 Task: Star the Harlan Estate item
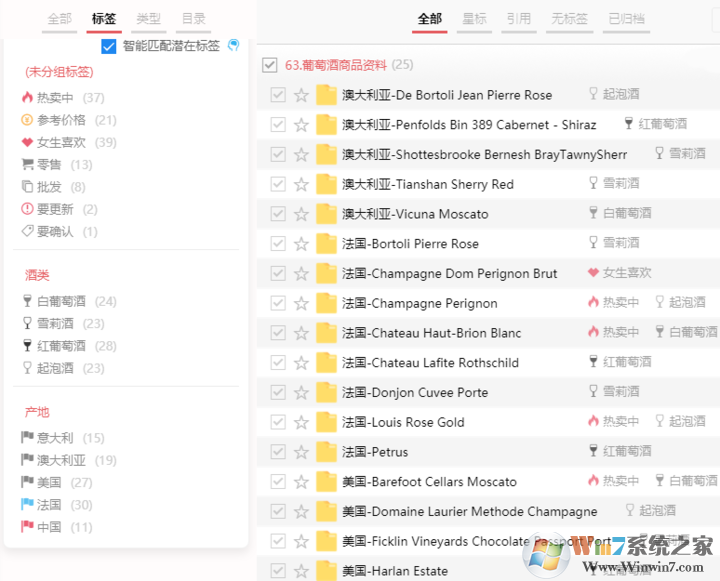pyautogui.click(x=301, y=571)
